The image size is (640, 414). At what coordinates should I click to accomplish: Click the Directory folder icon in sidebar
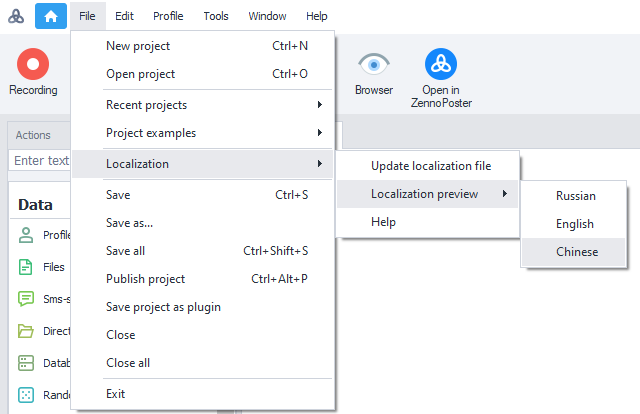pyautogui.click(x=26, y=331)
